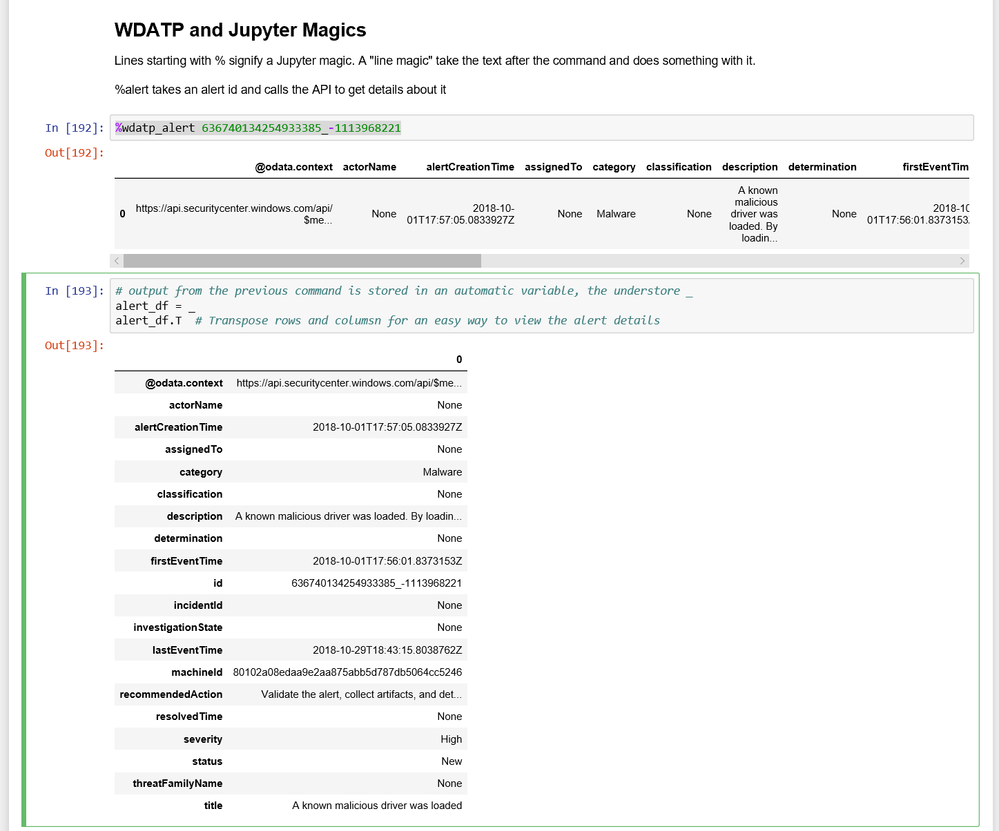The image size is (999, 831).
Task: Click the transposed table column header 0
Action: coord(459,359)
